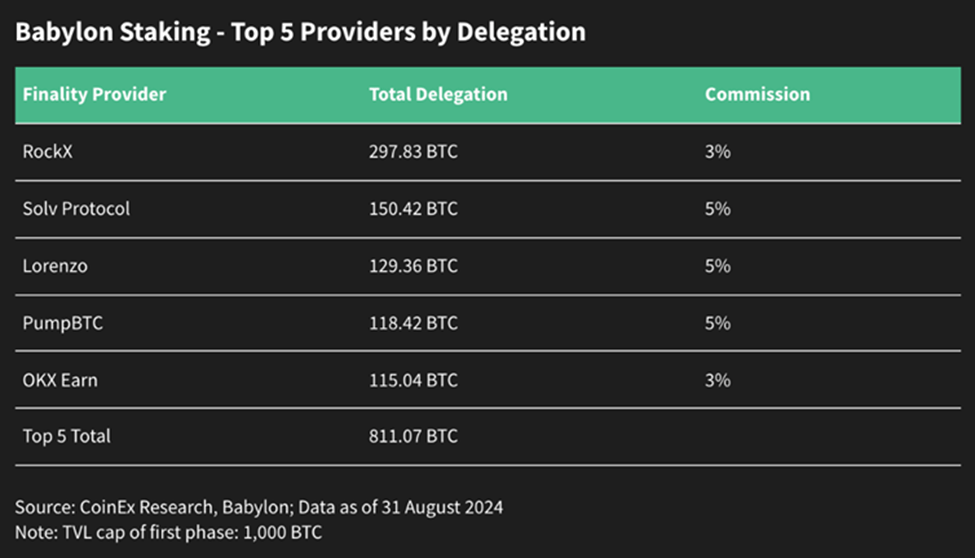Click the 115.04 BTC delegation value
This screenshot has height=558, width=975.
coord(413,380)
